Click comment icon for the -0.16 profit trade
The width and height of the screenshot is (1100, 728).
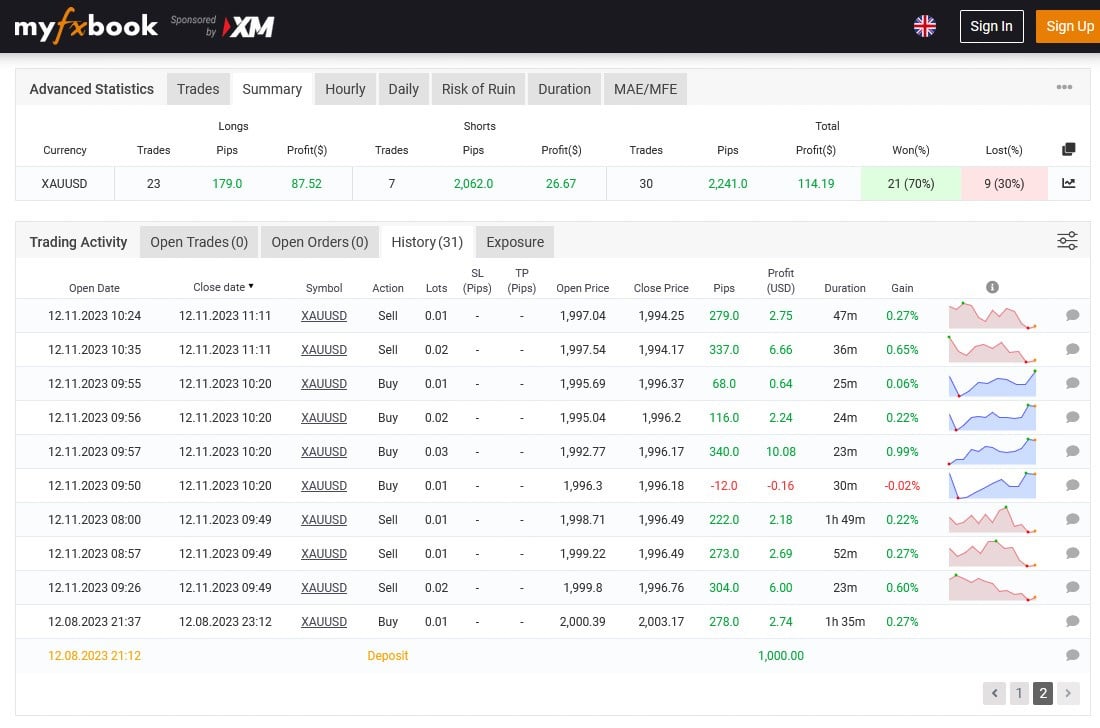[x=1072, y=486]
